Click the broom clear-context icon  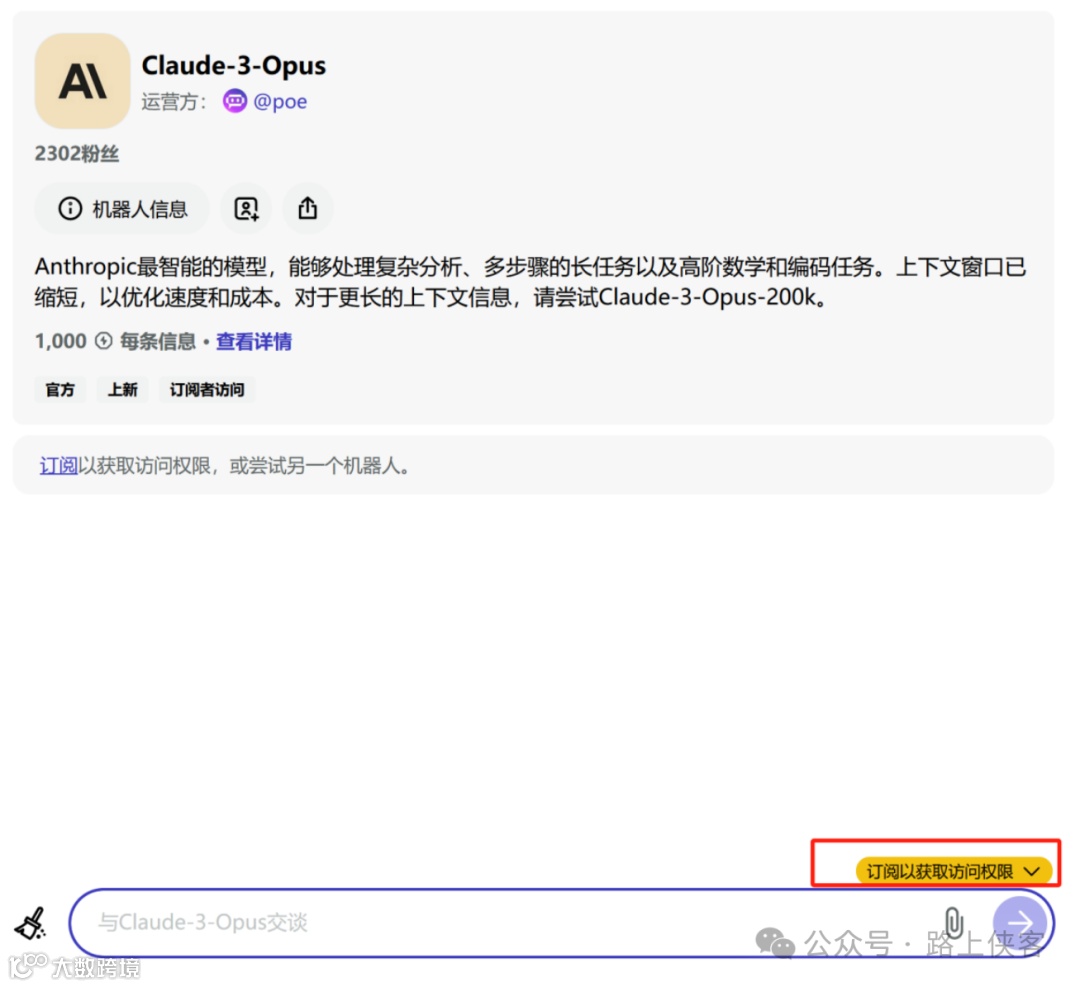pos(30,923)
